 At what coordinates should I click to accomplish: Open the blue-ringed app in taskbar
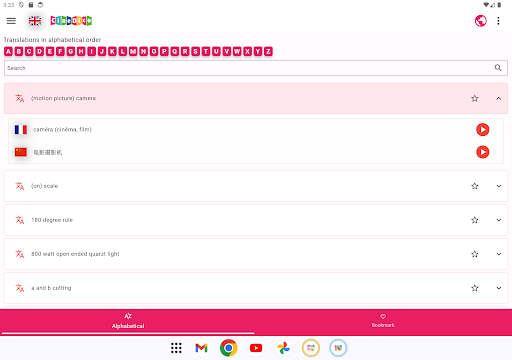[x=338, y=348]
